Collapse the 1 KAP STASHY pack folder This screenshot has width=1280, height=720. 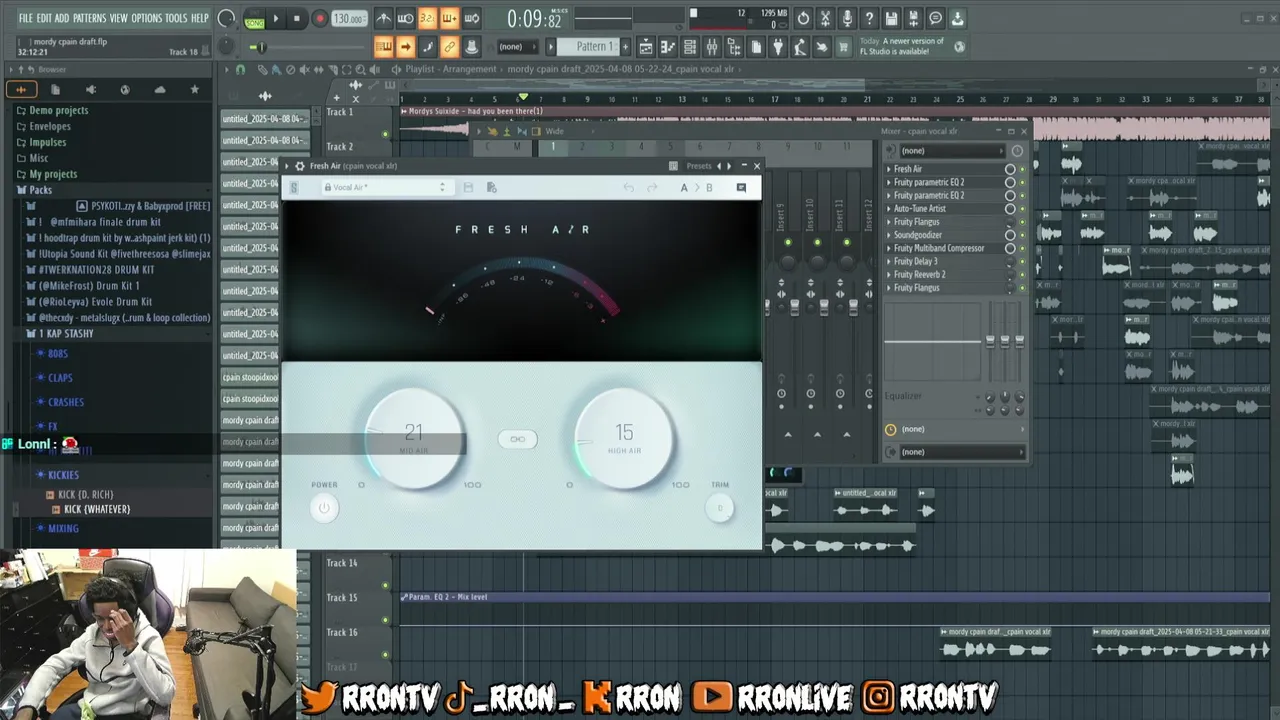click(66, 333)
